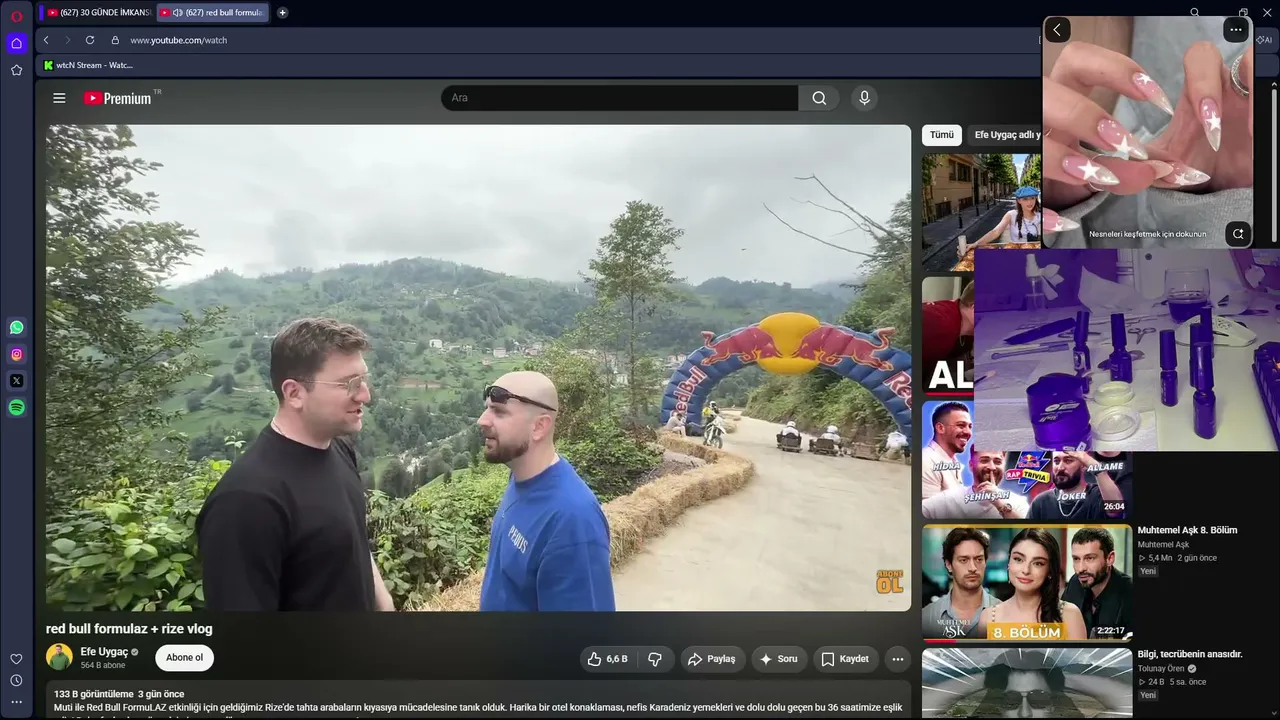Open Muhtemel Aşk 8. Bölüm title
This screenshot has height=720, width=1280.
click(x=1187, y=530)
